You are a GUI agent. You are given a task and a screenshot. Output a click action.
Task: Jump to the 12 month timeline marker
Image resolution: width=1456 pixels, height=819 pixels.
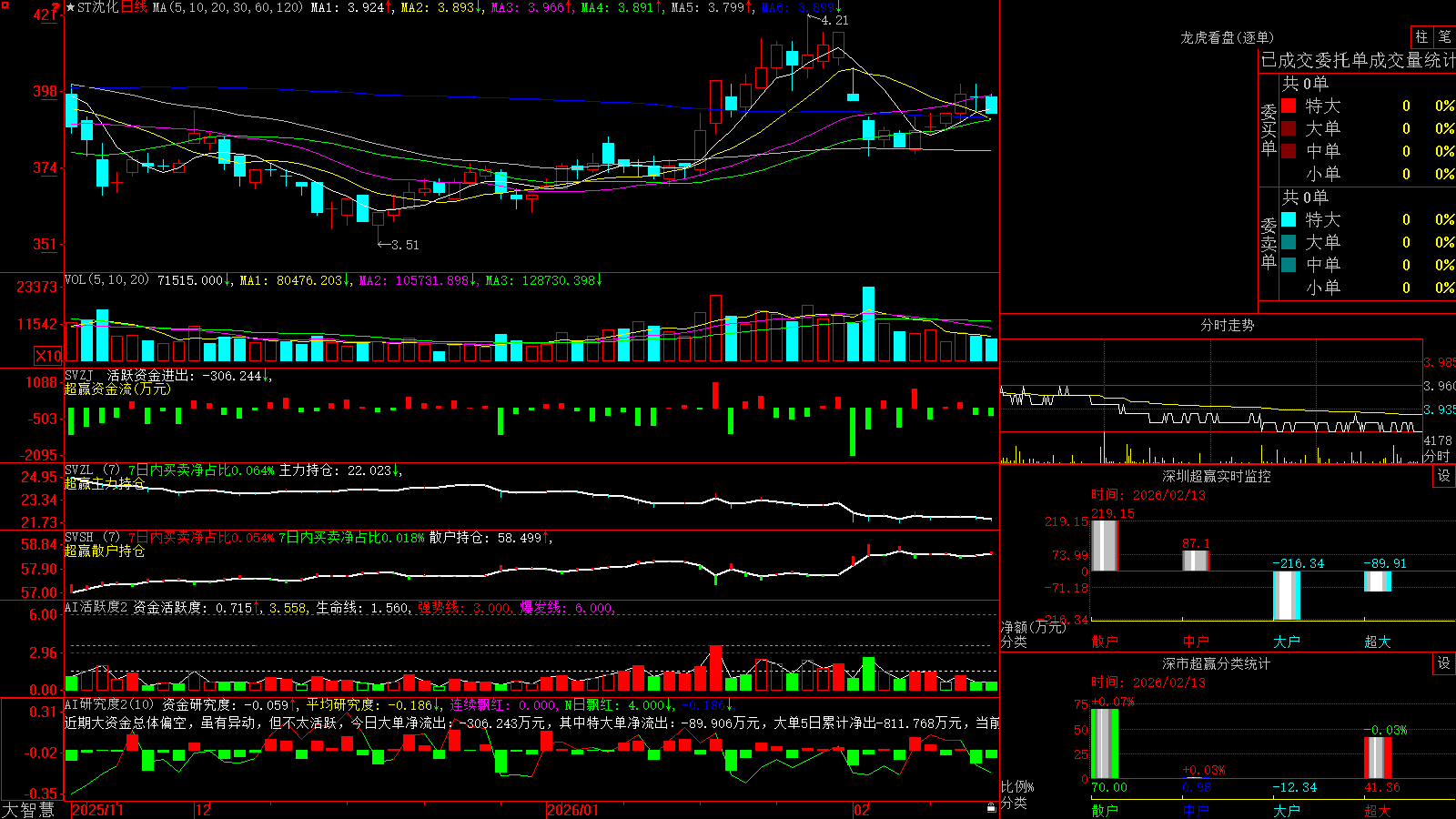coord(204,810)
